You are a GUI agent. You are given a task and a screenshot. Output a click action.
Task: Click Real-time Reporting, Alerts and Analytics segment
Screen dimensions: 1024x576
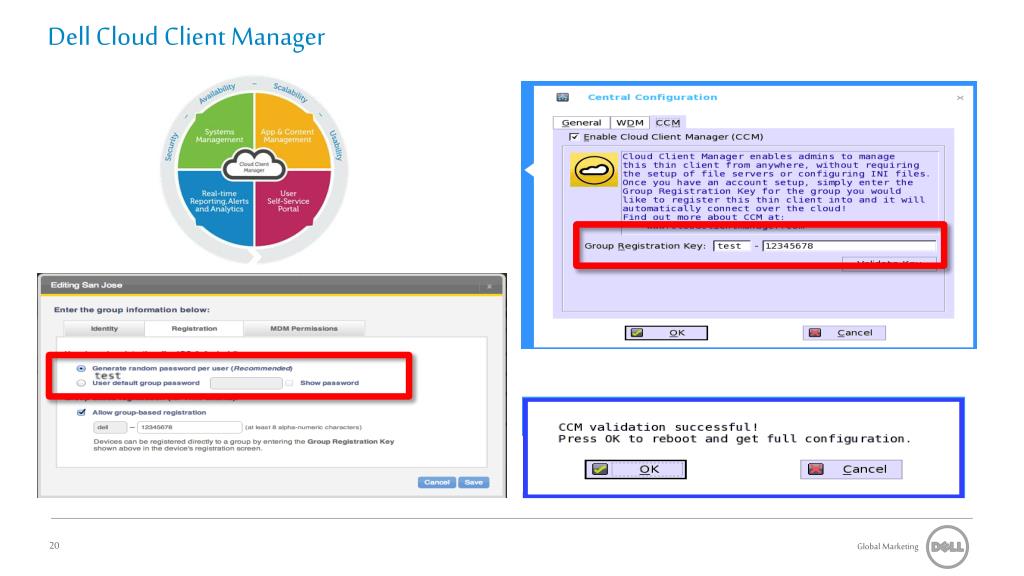219,202
